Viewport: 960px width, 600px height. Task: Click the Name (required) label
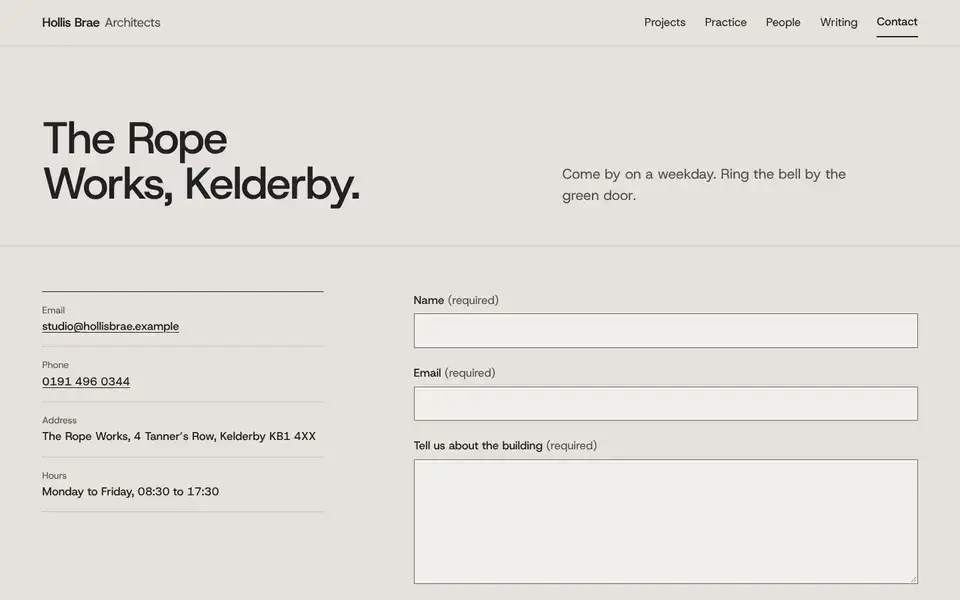[456, 300]
